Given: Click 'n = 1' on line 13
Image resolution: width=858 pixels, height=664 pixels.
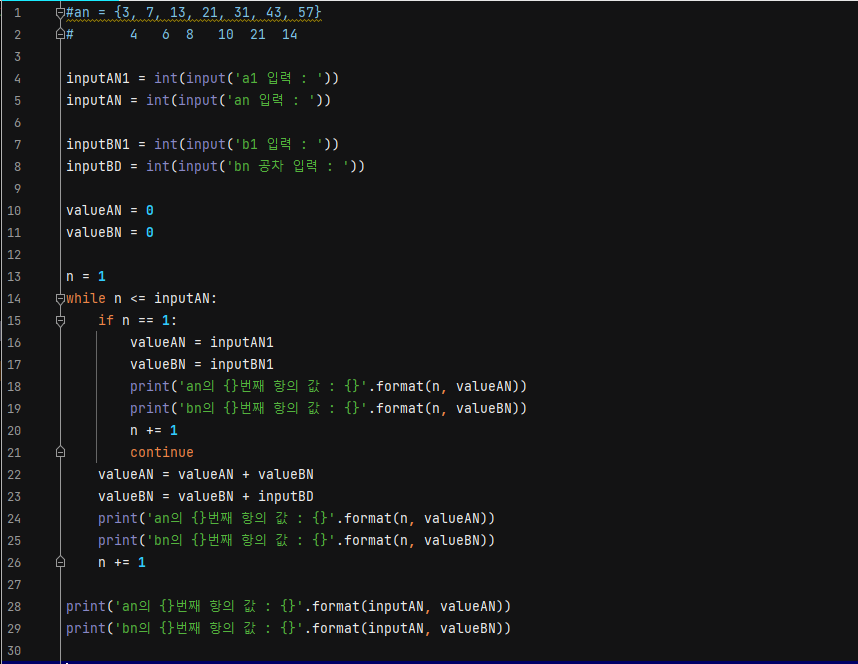Looking at the screenshot, I should point(86,276).
